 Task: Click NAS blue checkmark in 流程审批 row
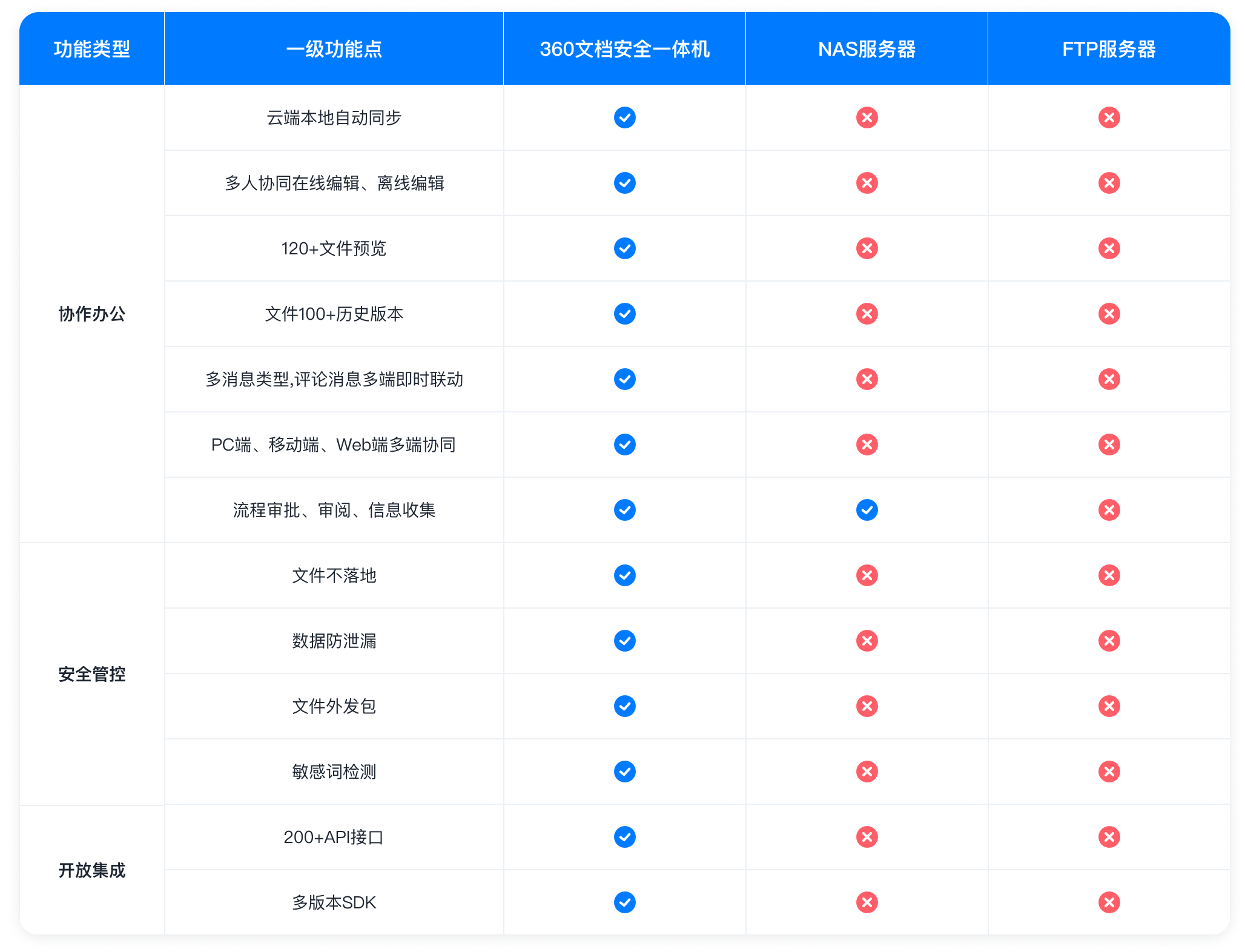tap(867, 510)
